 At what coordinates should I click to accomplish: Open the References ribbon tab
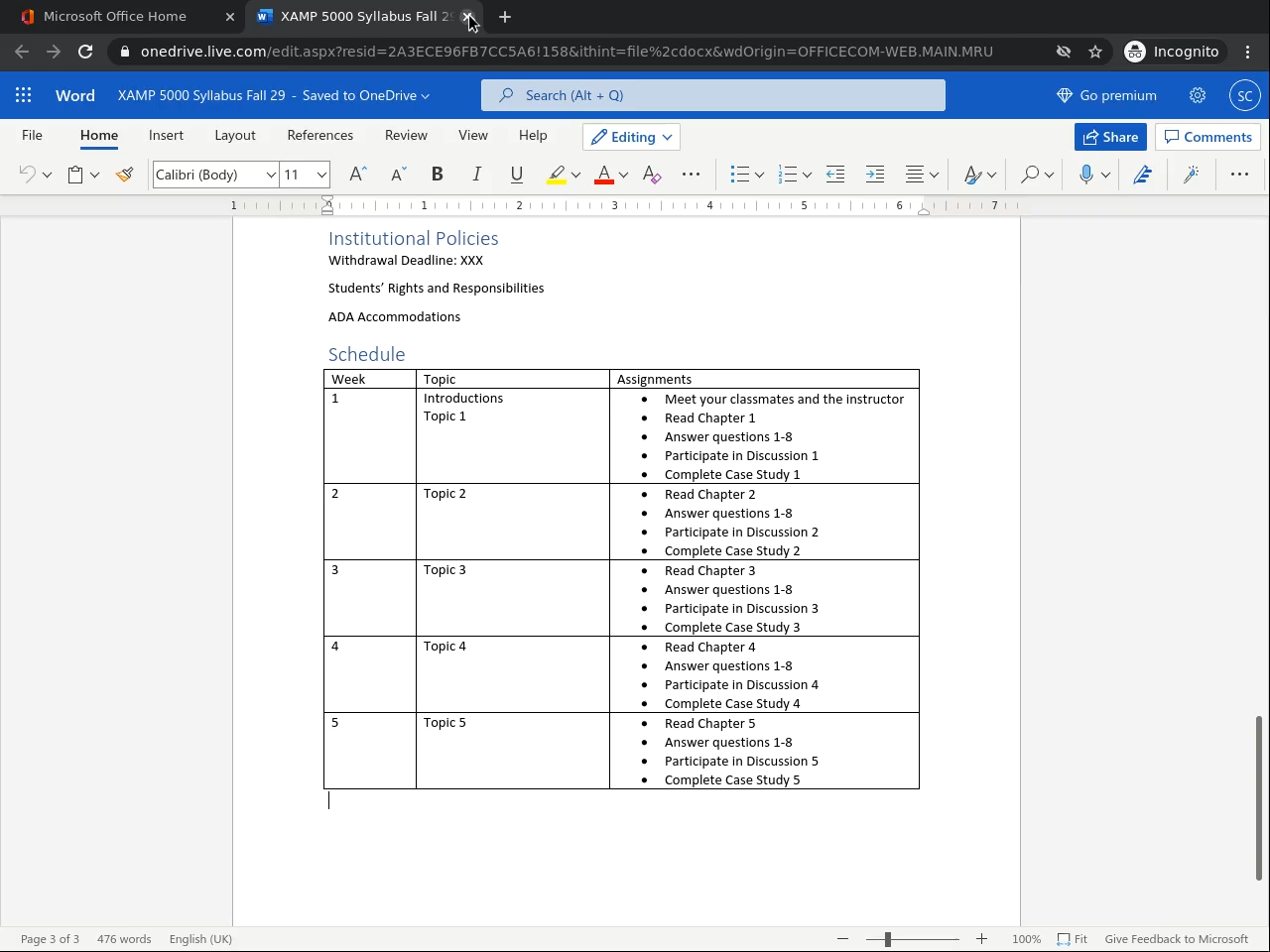pyautogui.click(x=319, y=135)
